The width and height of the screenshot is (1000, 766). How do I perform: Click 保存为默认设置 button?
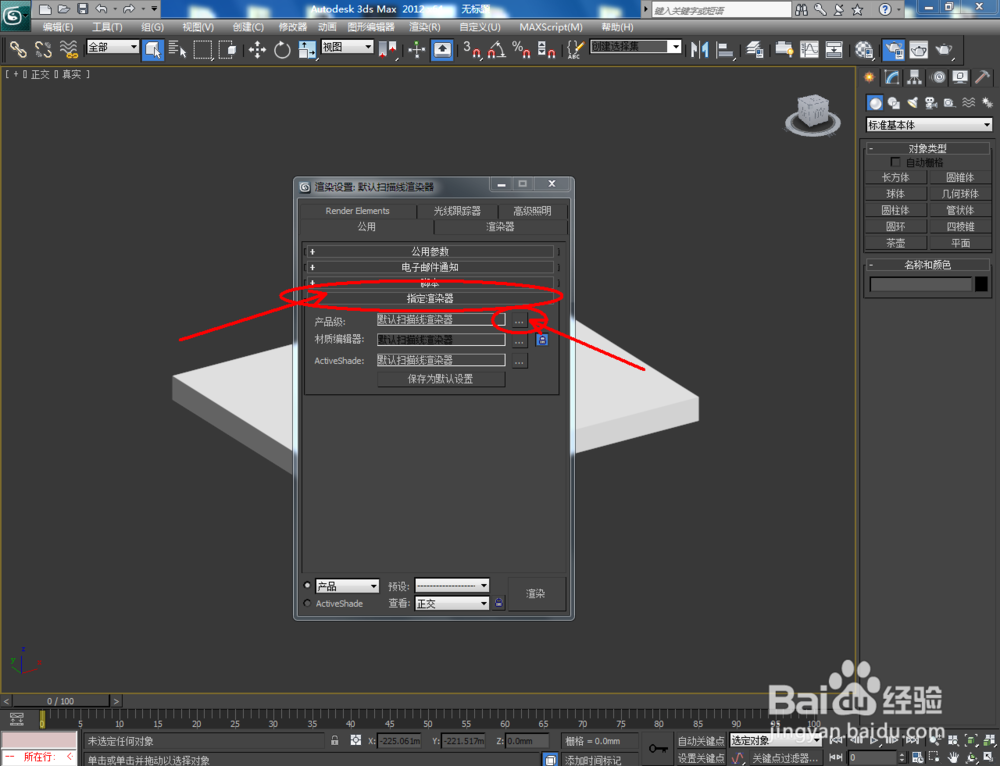[441, 379]
